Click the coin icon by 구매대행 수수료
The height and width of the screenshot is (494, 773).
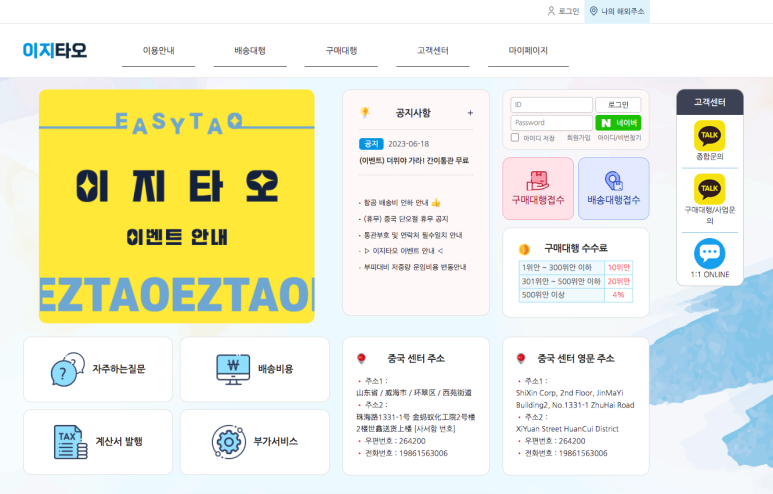pyautogui.click(x=524, y=249)
